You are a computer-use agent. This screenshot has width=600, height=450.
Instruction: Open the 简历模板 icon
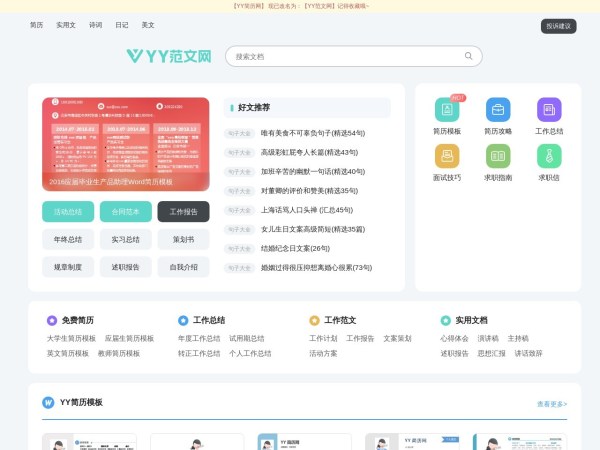(447, 109)
